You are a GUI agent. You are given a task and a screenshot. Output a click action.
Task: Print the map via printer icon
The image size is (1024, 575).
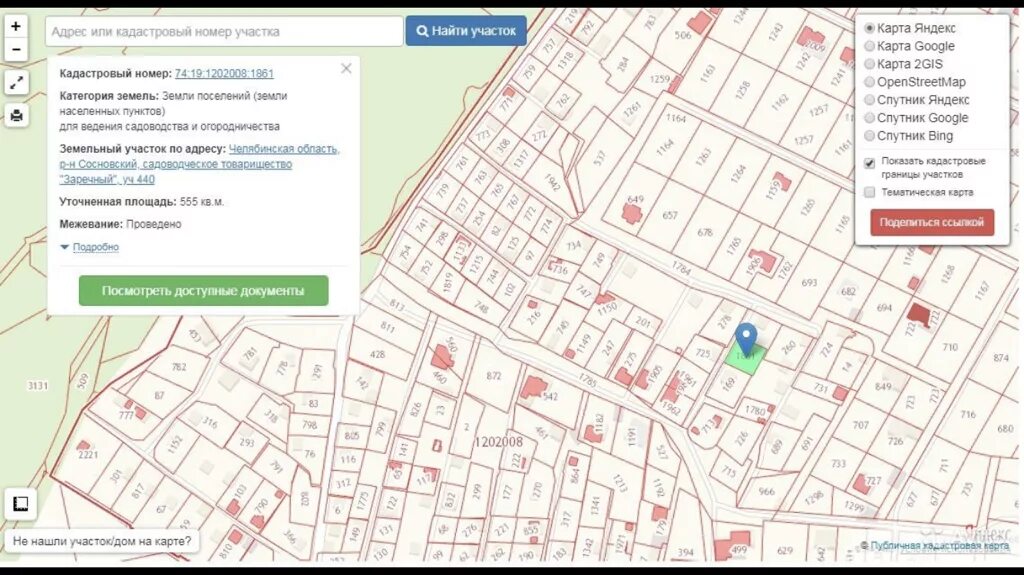[x=16, y=116]
